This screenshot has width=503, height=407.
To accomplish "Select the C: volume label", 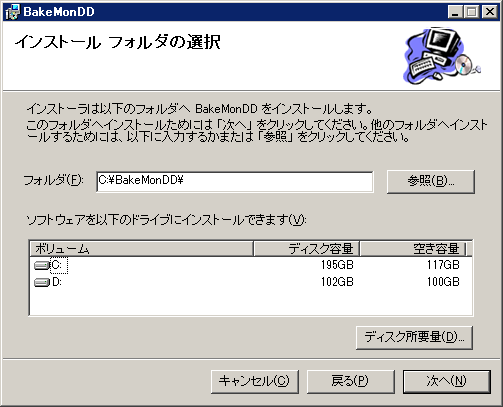I will [x=59, y=265].
